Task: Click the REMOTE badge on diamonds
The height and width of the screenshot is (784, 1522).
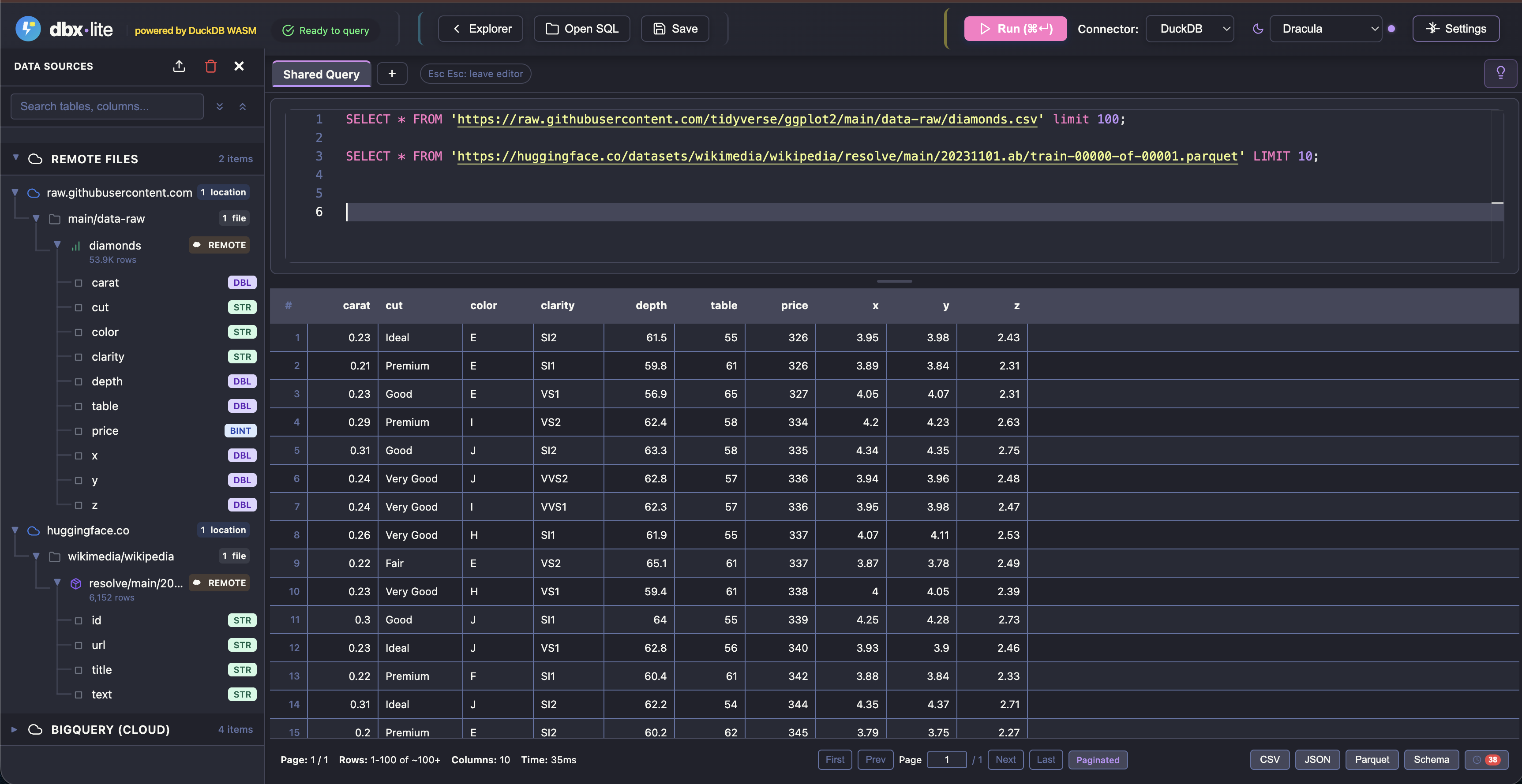Action: pyautogui.click(x=219, y=245)
